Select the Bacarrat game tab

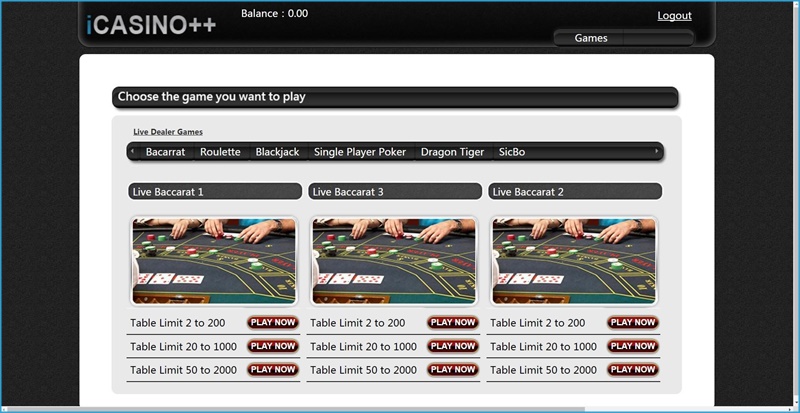[165, 152]
